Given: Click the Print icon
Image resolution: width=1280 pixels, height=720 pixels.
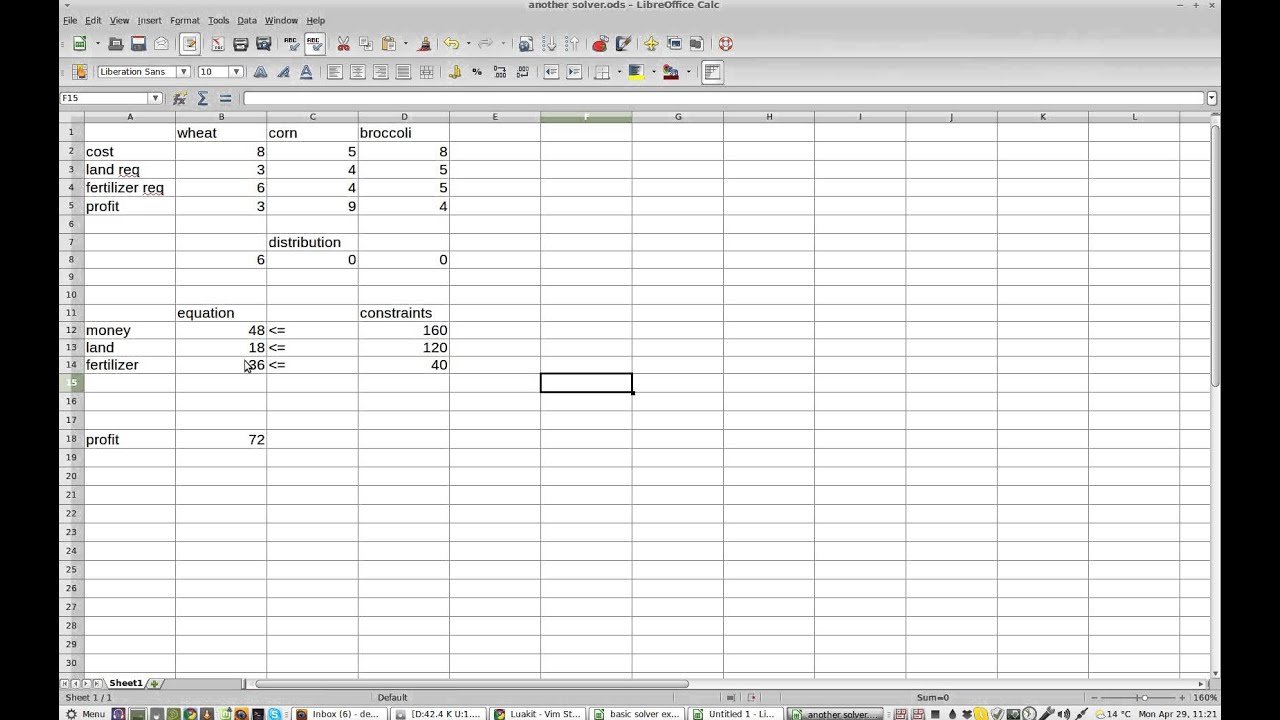Looking at the screenshot, I should coord(241,44).
